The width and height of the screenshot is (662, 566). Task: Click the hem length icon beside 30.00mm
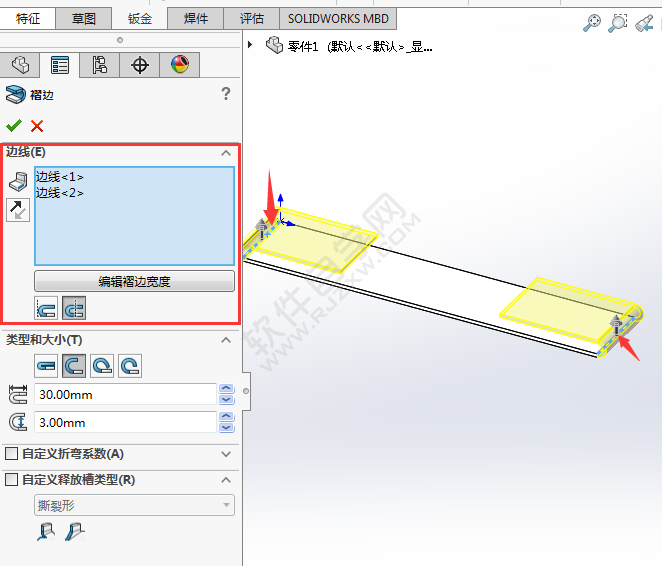[x=18, y=394]
